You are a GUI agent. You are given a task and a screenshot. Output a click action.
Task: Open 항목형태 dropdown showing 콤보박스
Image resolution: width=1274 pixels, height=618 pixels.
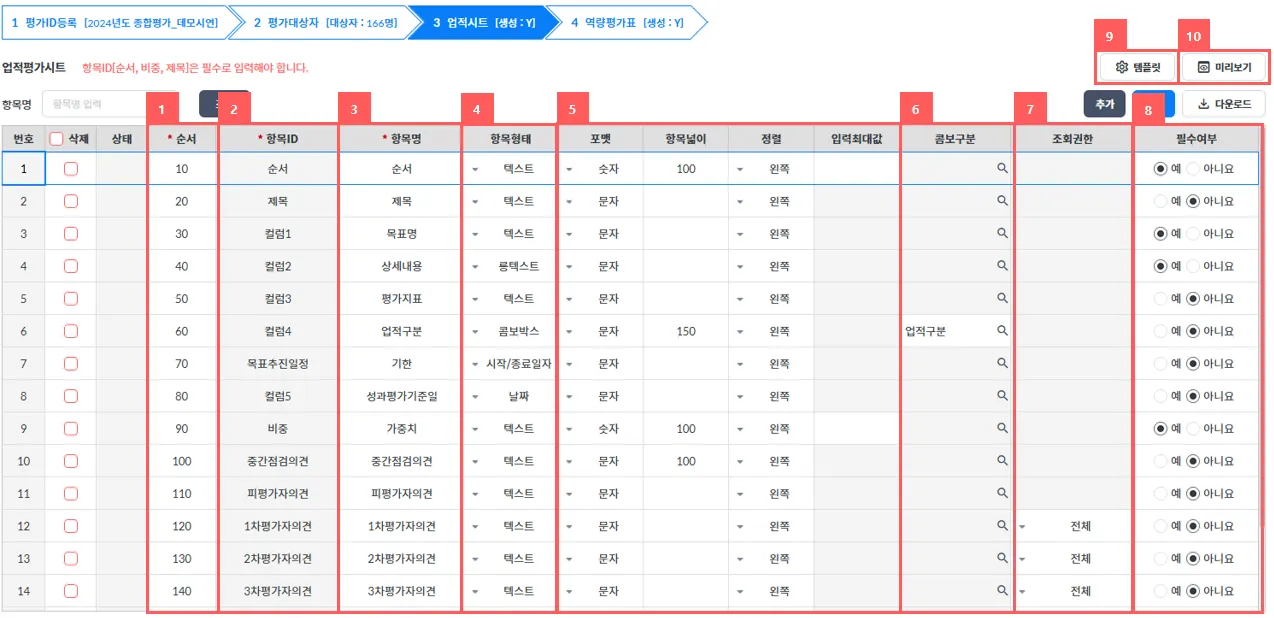pyautogui.click(x=476, y=332)
